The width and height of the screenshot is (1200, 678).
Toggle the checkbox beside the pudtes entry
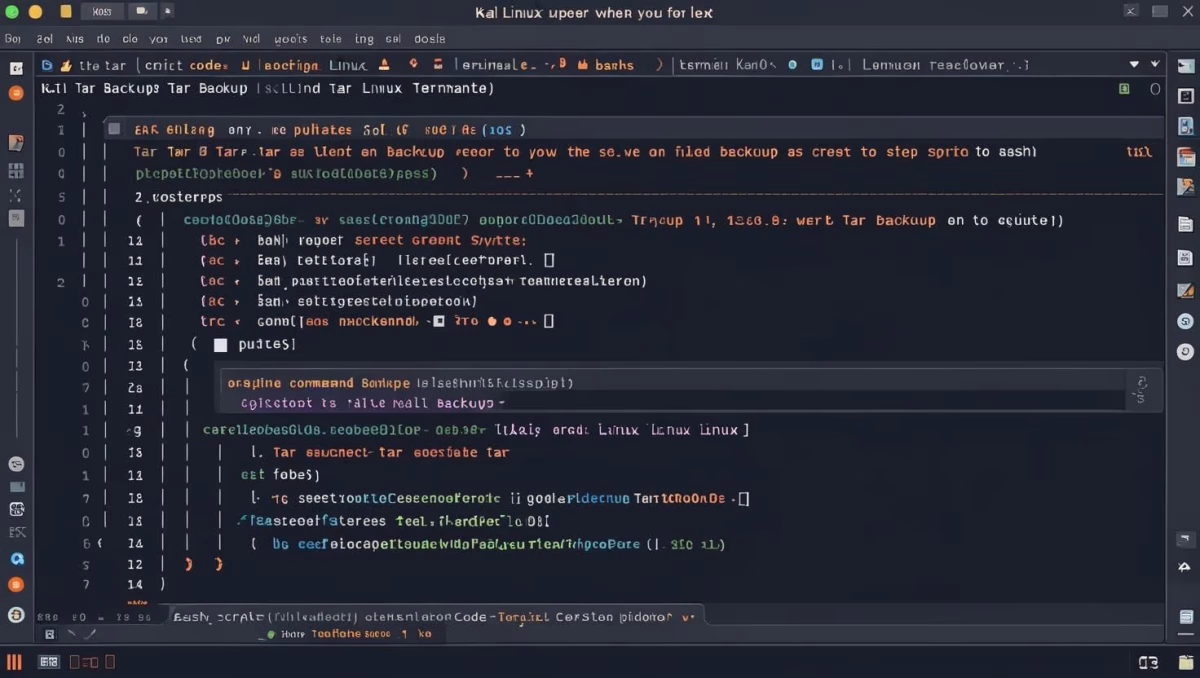coord(220,344)
